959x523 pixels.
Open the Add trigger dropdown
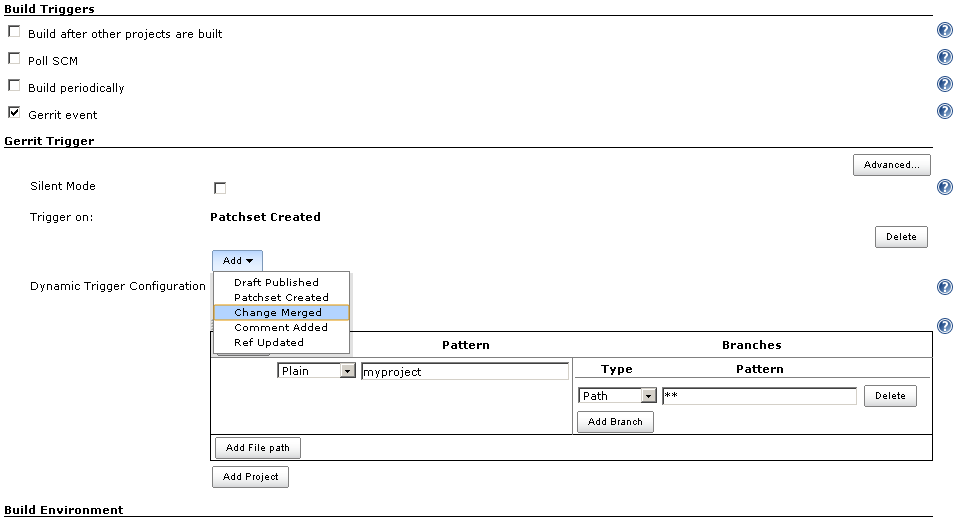point(237,261)
